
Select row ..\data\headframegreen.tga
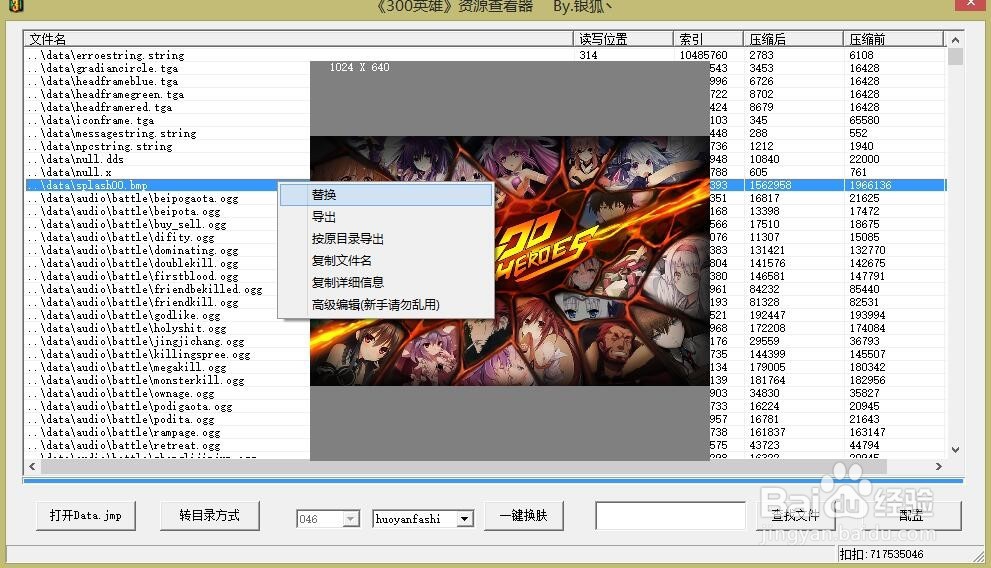[485, 94]
